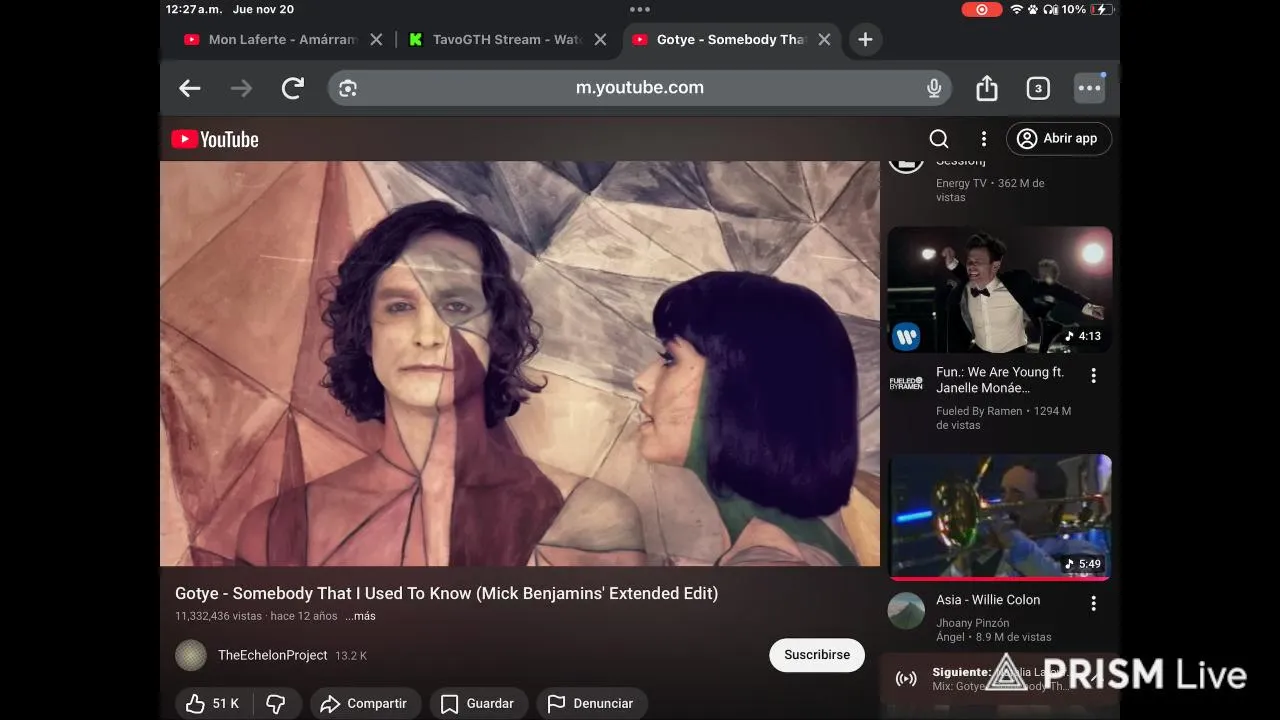Select the Gotye - Somebody That tab

click(731, 39)
